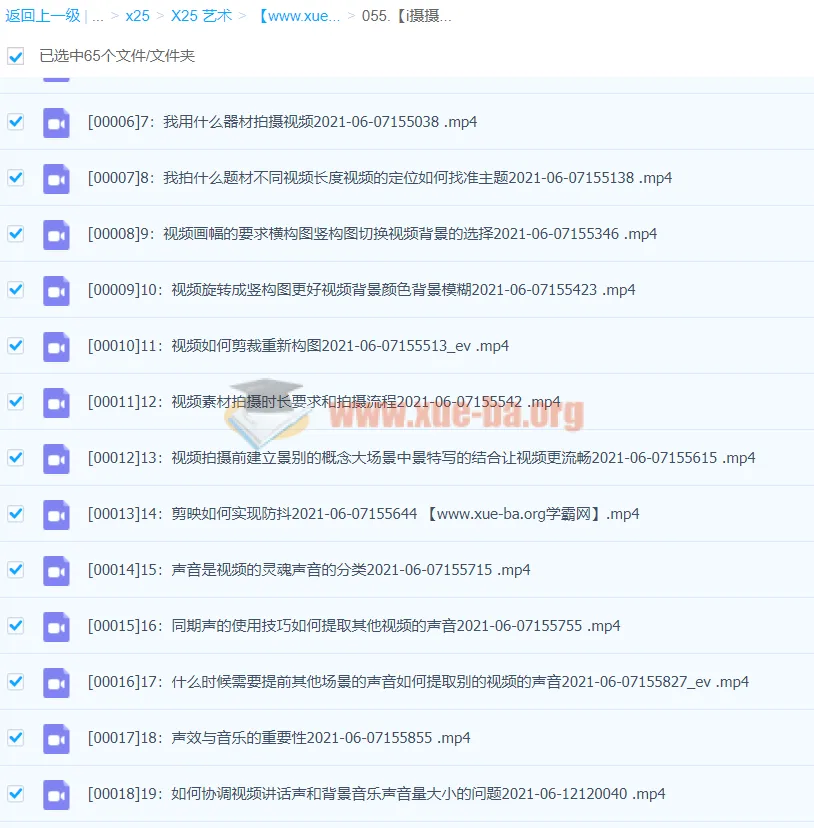Uncheck the checkbox for file [00007]8

15,178
